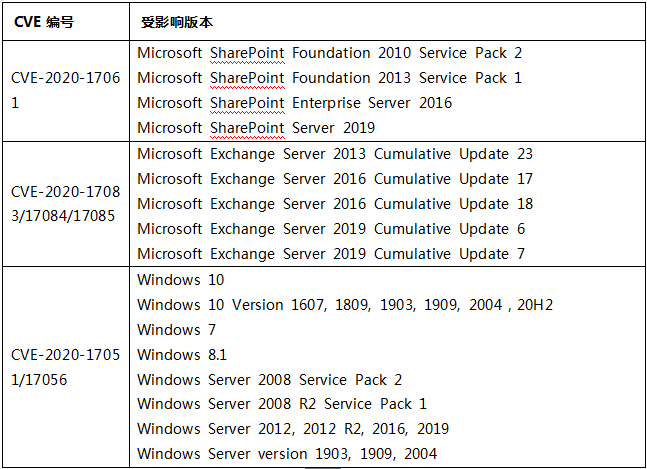This screenshot has width=647, height=469.
Task: Click the 受影响版本 header cell
Action: [x=387, y=21]
